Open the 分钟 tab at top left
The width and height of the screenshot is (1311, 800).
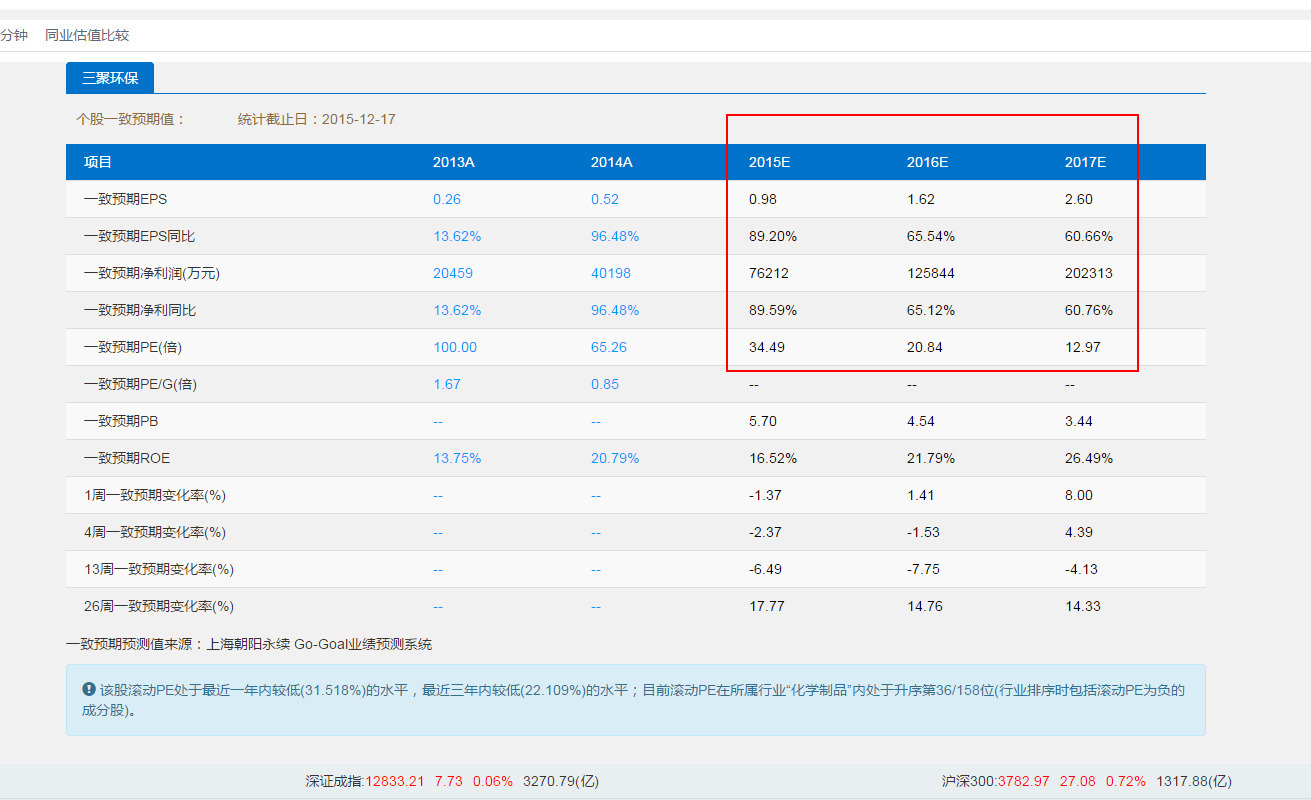pyautogui.click(x=13, y=36)
